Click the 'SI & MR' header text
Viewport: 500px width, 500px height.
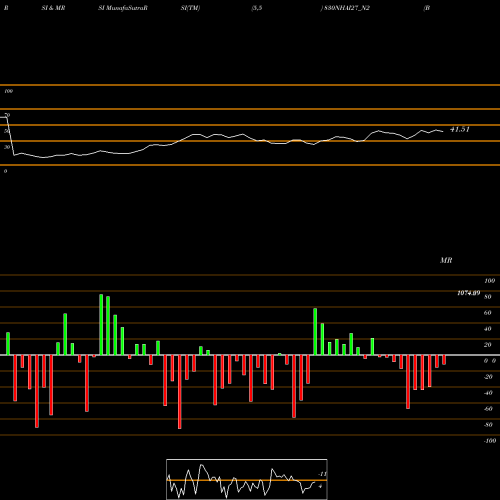(x=53, y=8)
